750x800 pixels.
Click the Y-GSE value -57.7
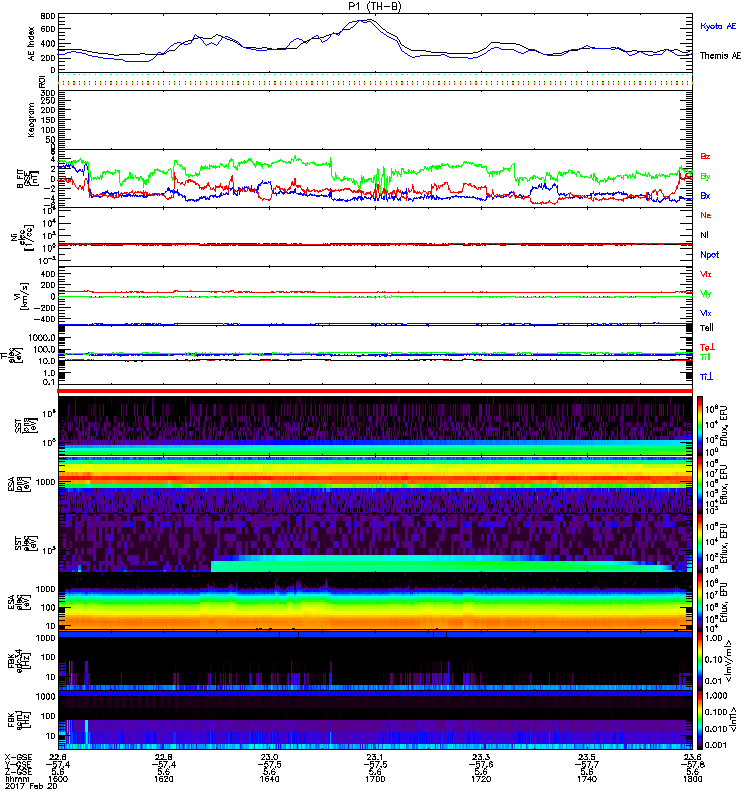[x=587, y=765]
